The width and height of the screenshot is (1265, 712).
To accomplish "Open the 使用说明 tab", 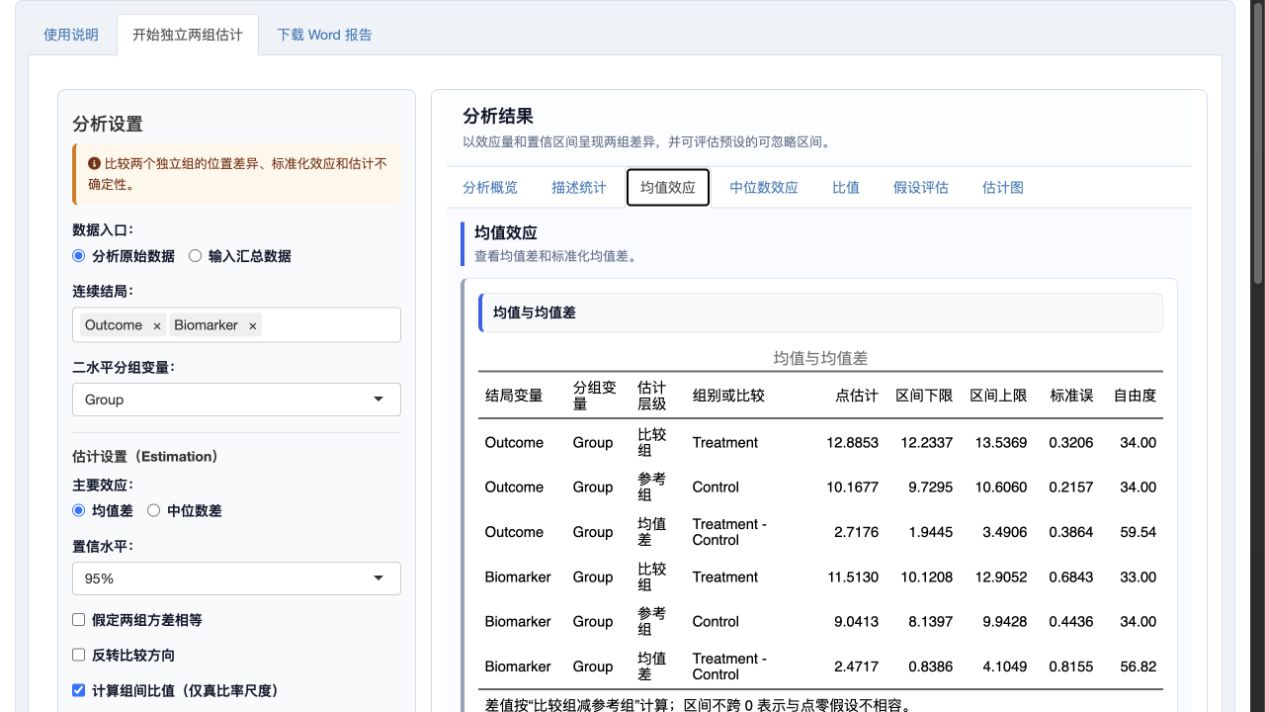I will 71,34.
